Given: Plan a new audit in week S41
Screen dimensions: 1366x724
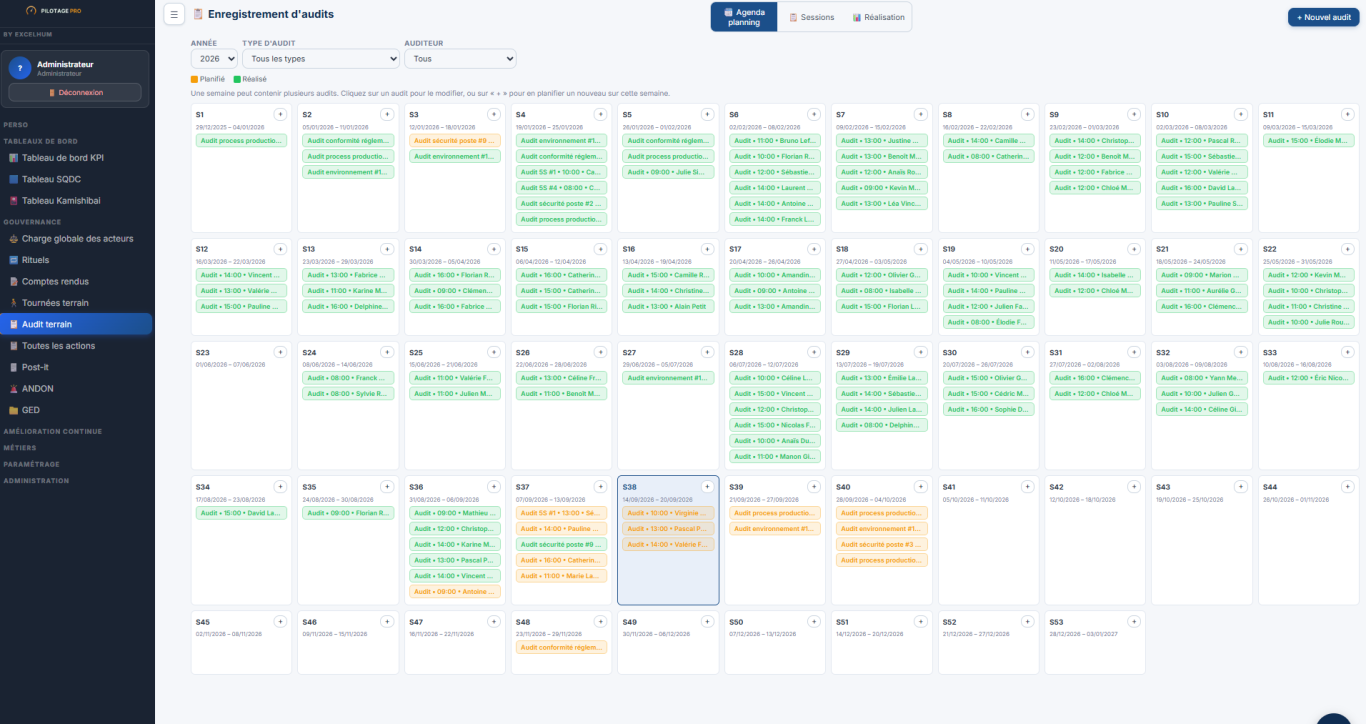Looking at the screenshot, I should (1028, 487).
